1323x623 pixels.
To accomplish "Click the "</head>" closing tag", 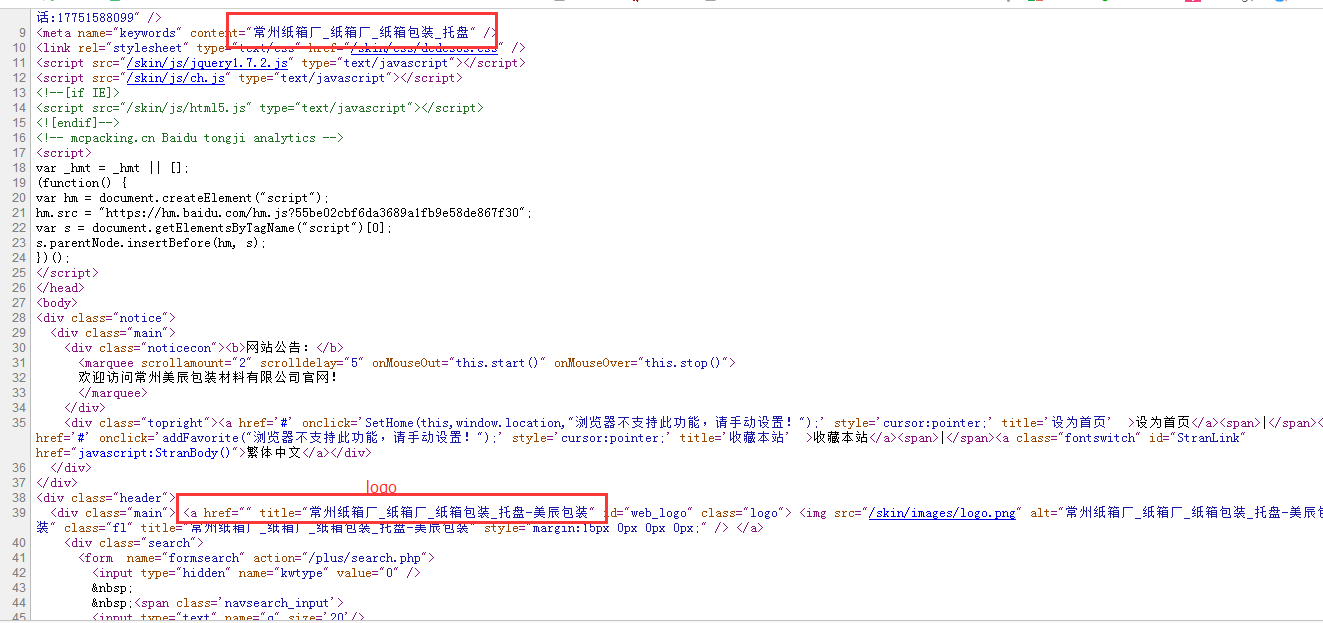I will [x=60, y=287].
